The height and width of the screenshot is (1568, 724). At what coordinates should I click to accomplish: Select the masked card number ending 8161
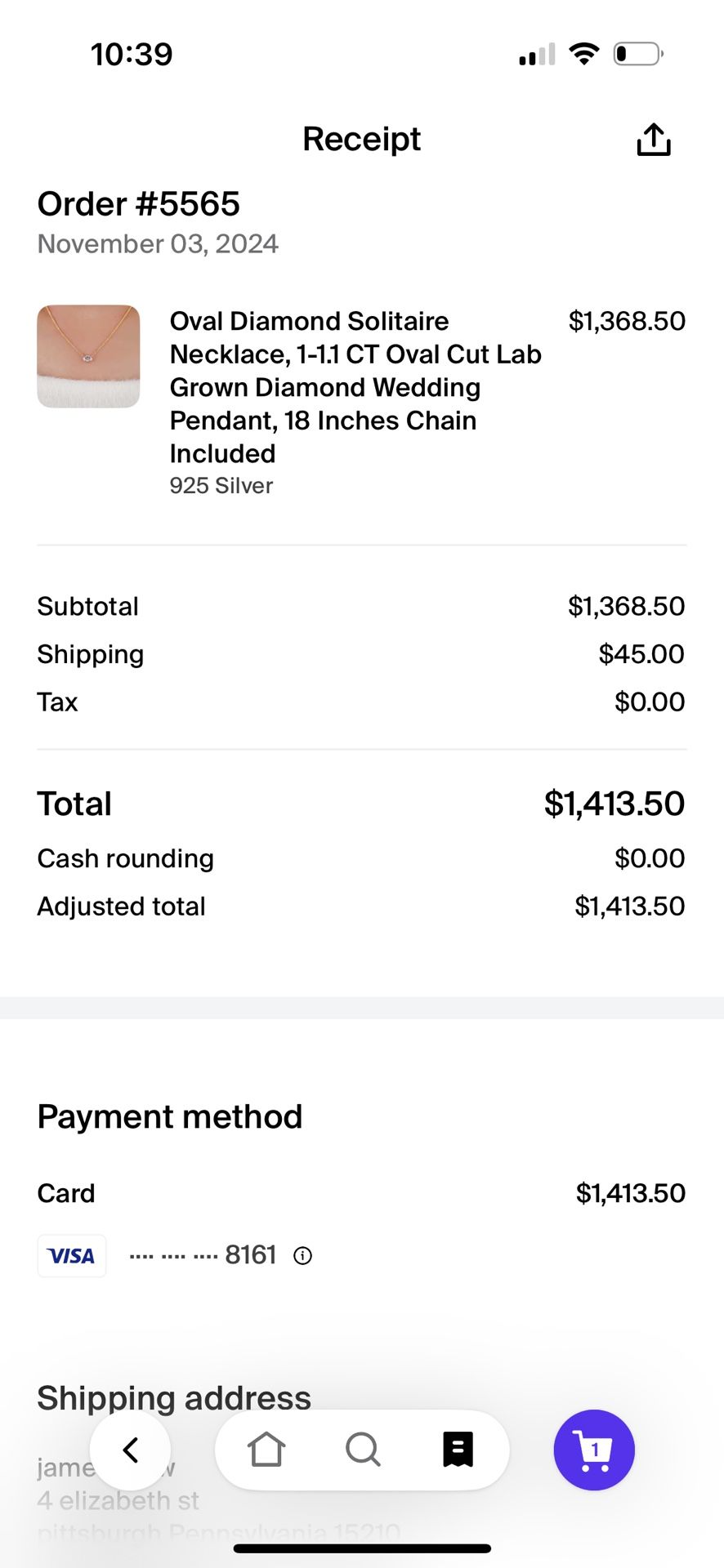(x=203, y=1255)
